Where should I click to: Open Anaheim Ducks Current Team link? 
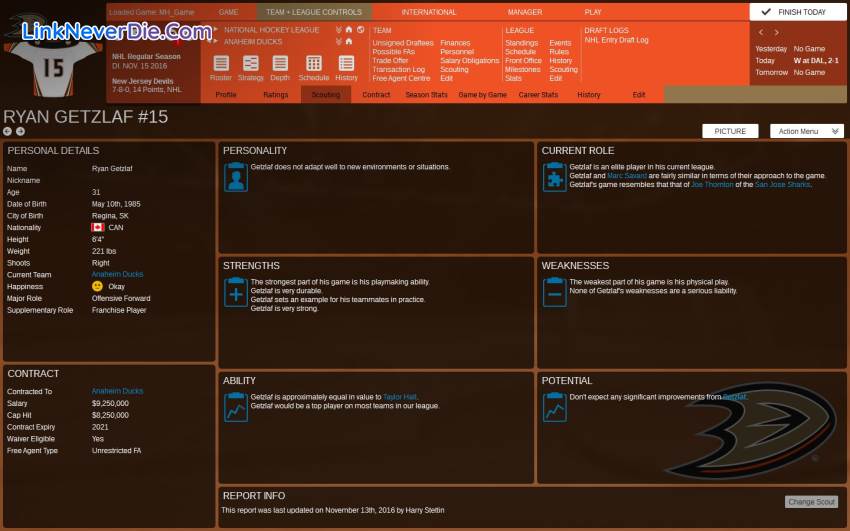[x=117, y=274]
